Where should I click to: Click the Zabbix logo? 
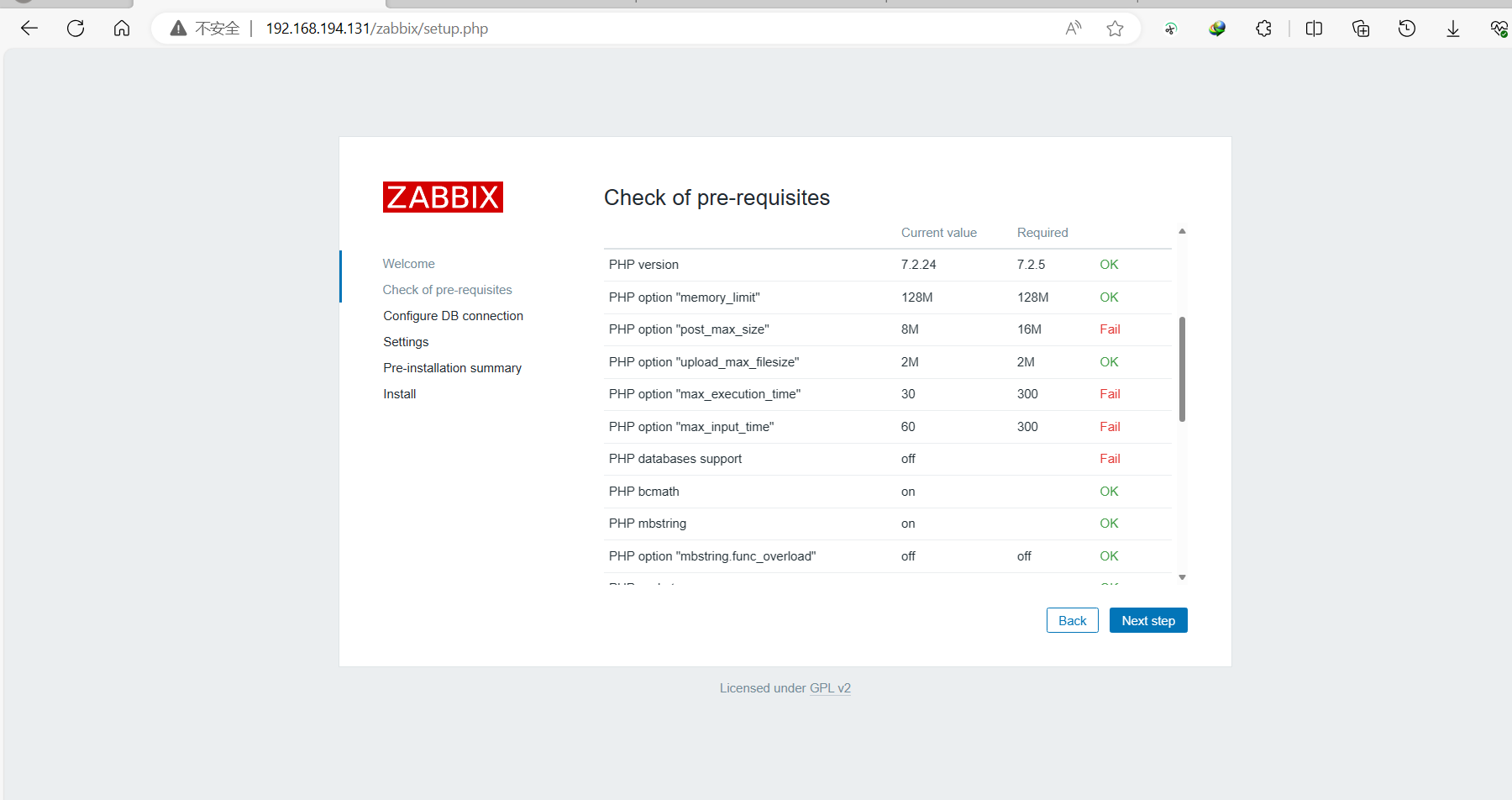click(443, 197)
